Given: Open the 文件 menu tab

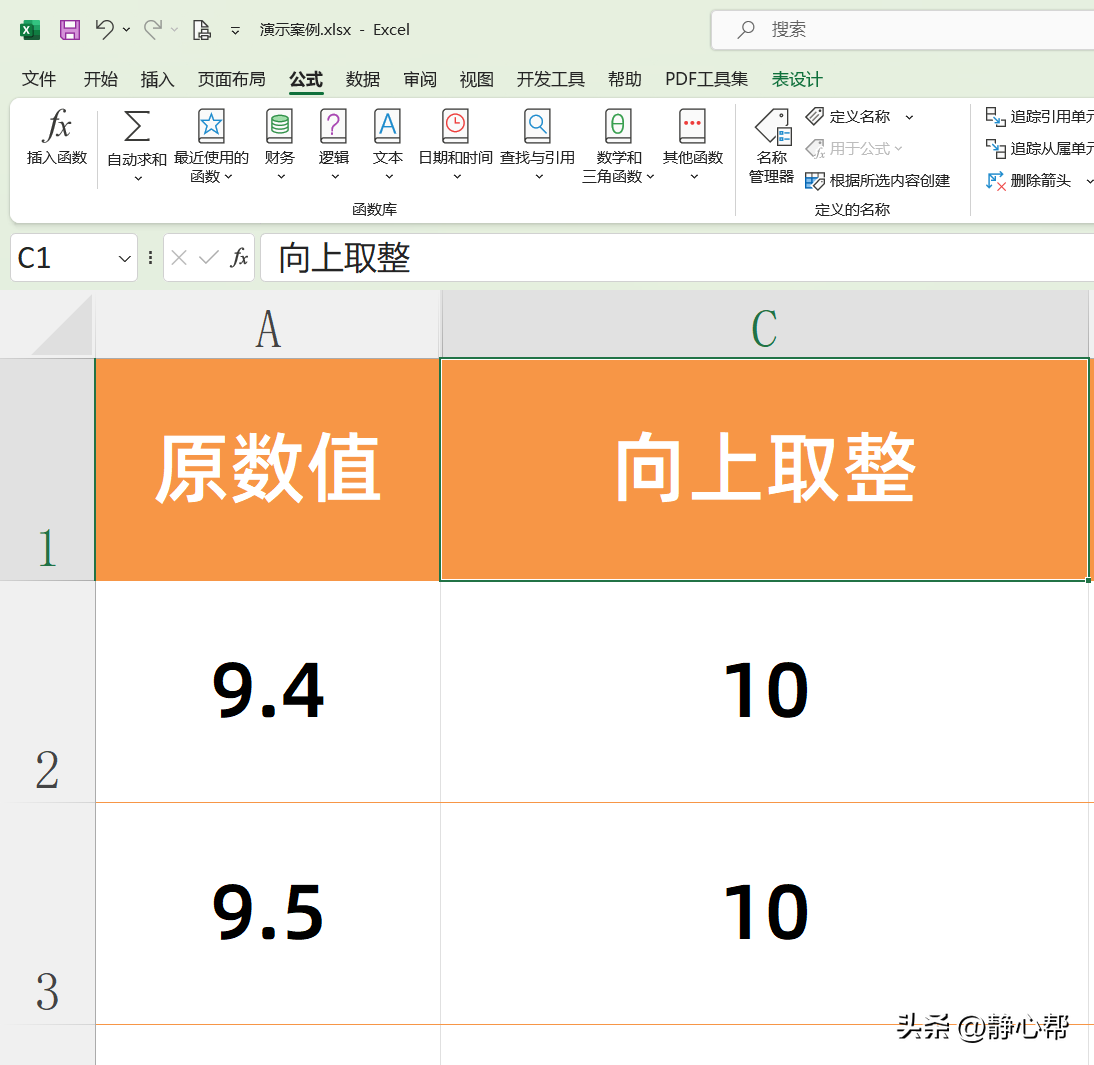Looking at the screenshot, I should click(x=39, y=79).
